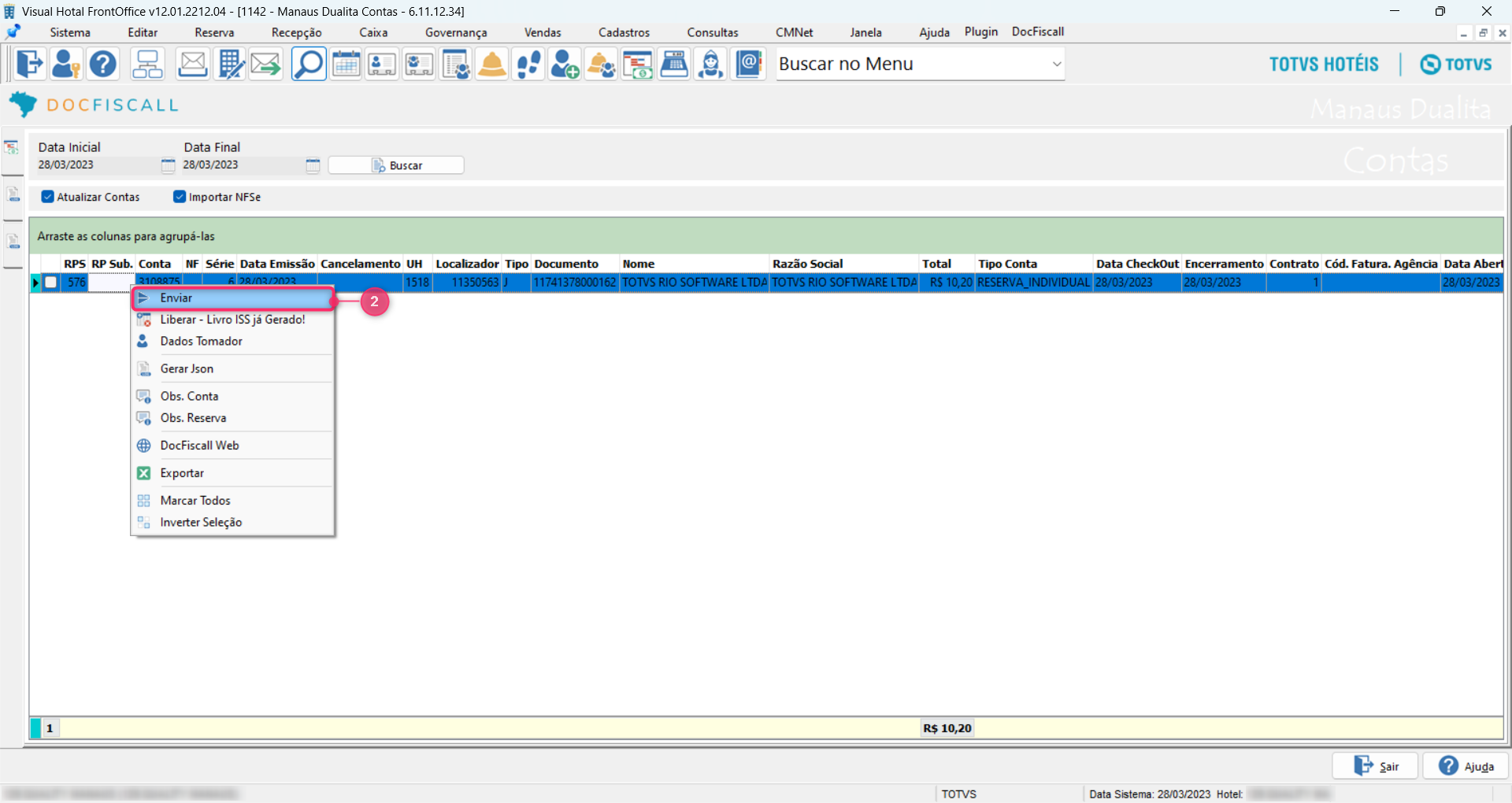The image size is (1512, 803).
Task: Click the Sair button
Action: click(x=1375, y=766)
